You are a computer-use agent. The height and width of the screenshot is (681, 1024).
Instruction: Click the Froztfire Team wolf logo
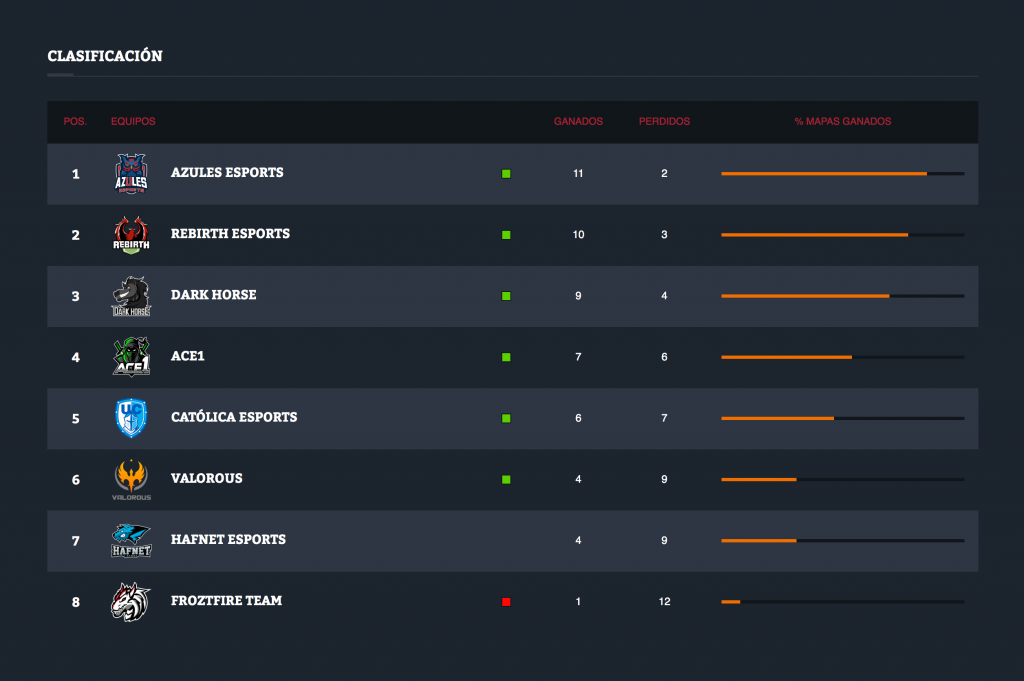(131, 602)
